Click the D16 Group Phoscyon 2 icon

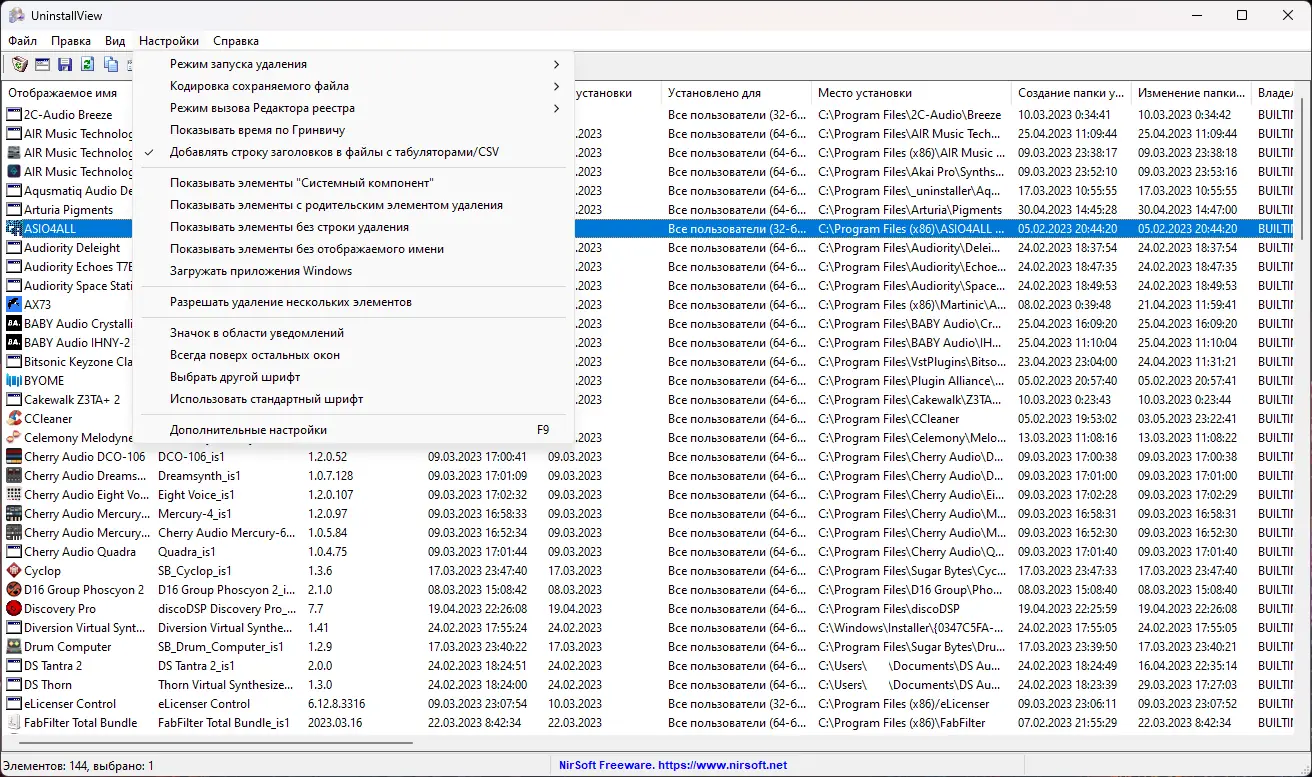(x=14, y=590)
